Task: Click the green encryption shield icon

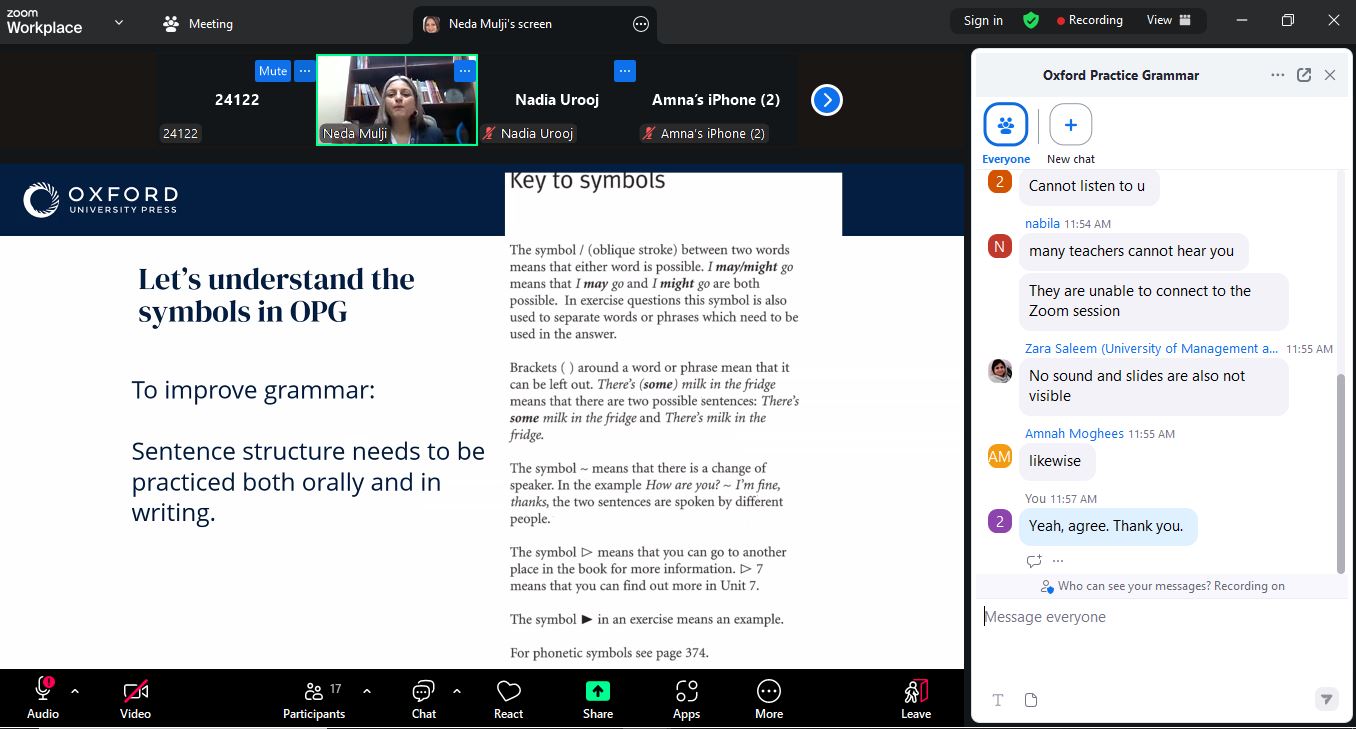Action: point(1031,20)
